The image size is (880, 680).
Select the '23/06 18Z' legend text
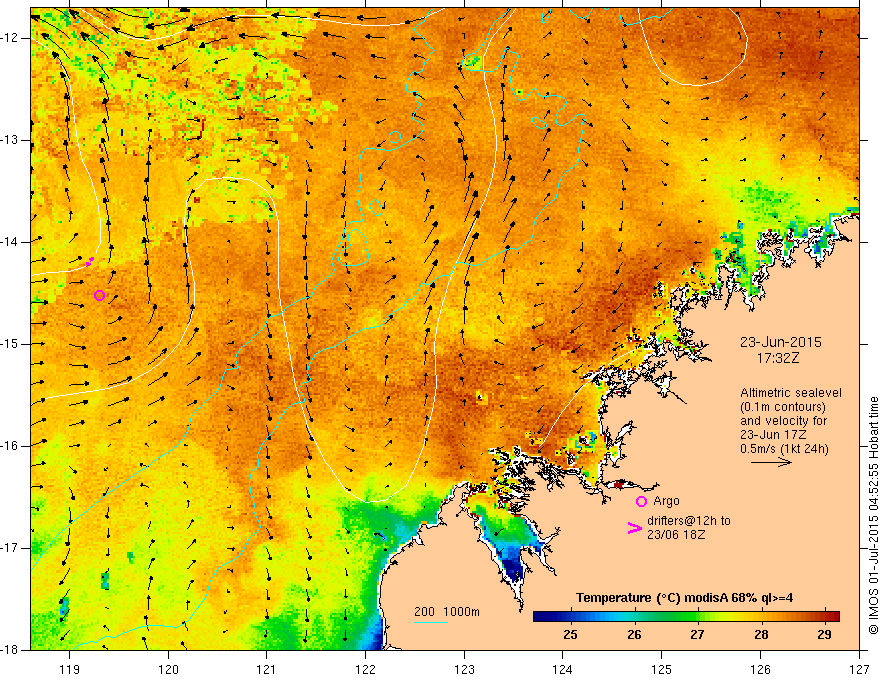[676, 535]
